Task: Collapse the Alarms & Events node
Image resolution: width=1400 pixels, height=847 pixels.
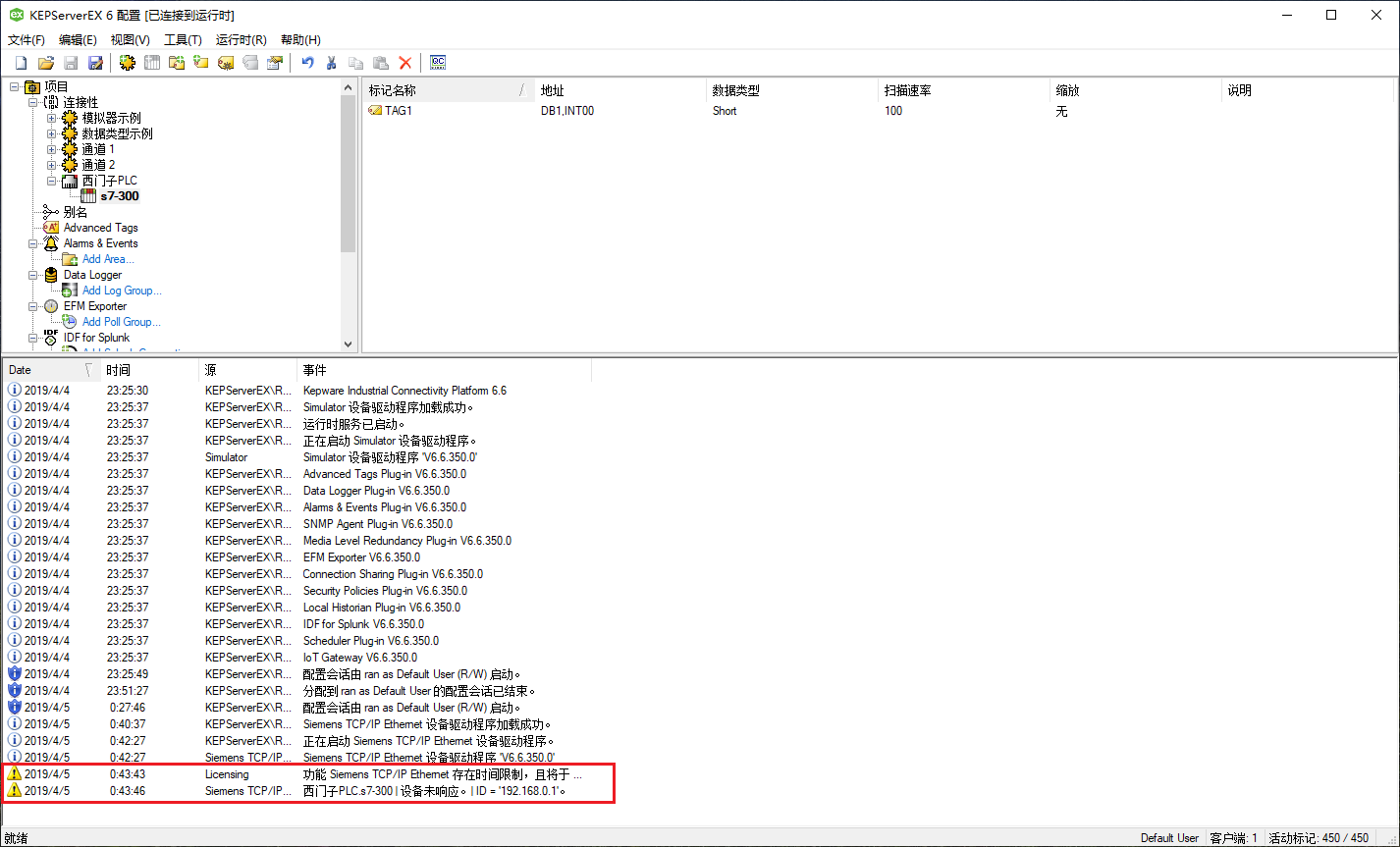Action: click(x=33, y=242)
